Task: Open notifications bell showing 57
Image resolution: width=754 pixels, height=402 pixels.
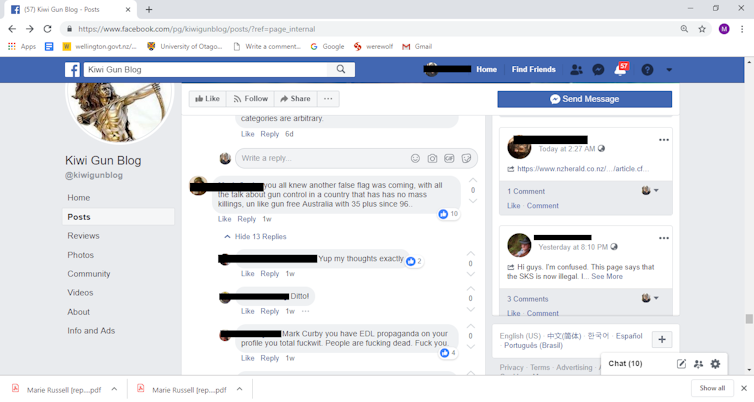Action: [x=621, y=70]
